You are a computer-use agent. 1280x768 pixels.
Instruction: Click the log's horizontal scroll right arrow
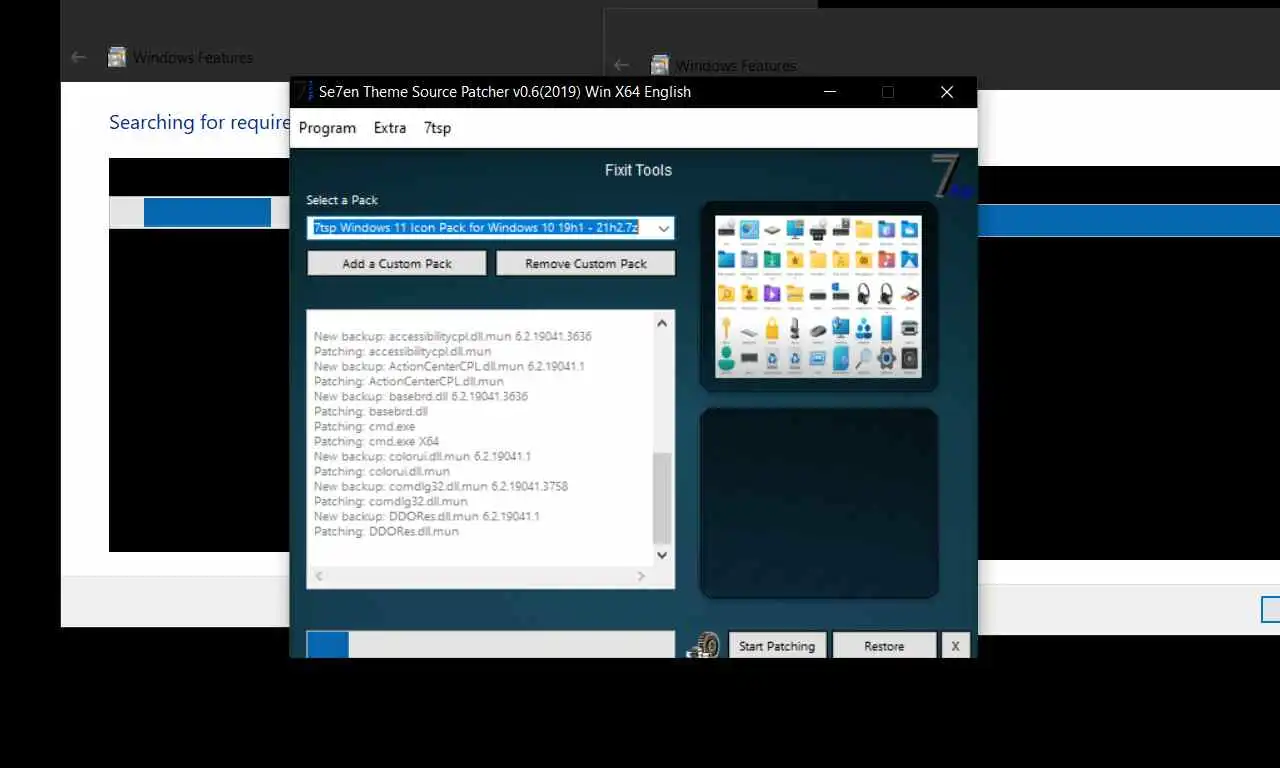click(x=641, y=576)
